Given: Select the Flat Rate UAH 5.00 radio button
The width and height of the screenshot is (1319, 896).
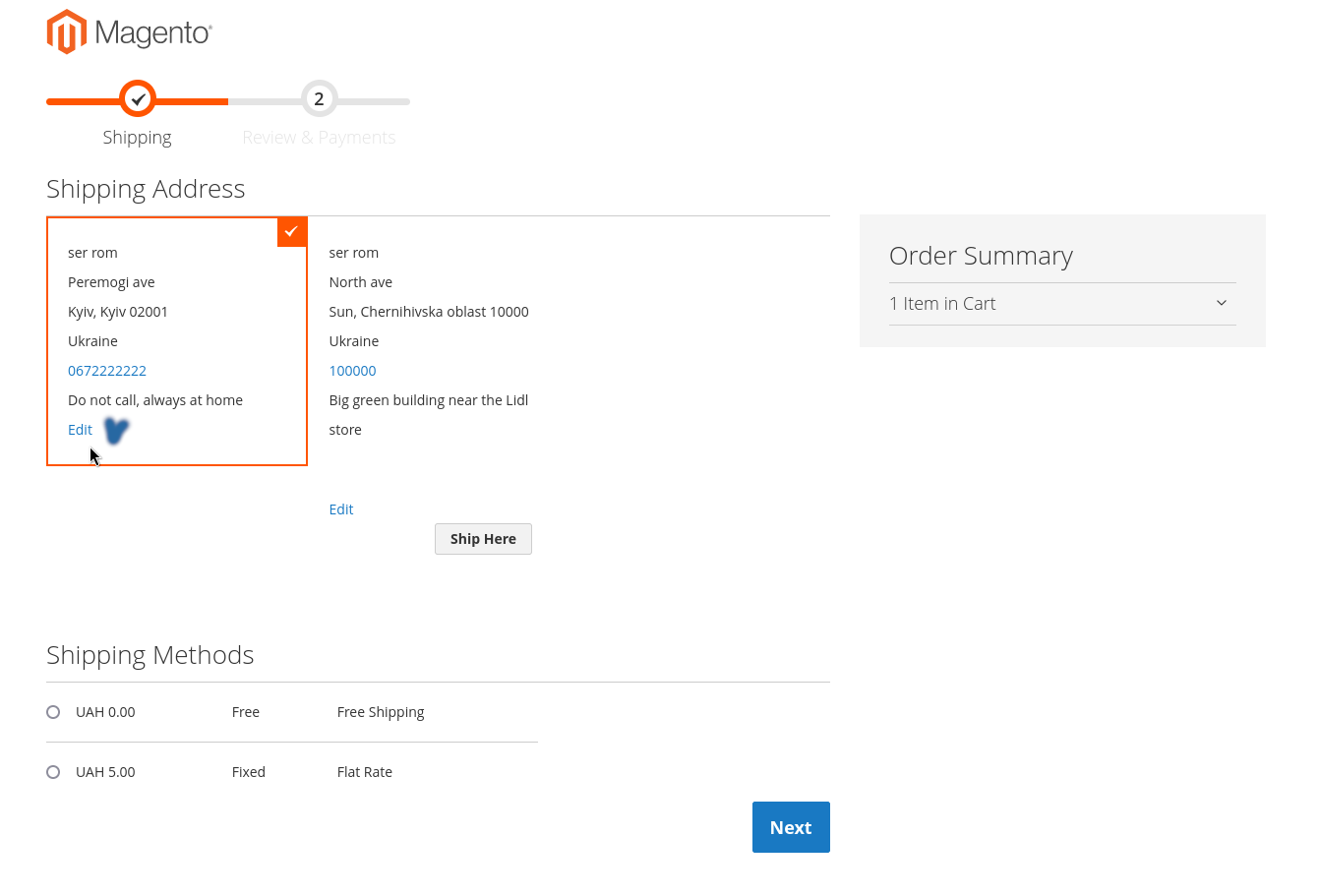Looking at the screenshot, I should tap(53, 772).
